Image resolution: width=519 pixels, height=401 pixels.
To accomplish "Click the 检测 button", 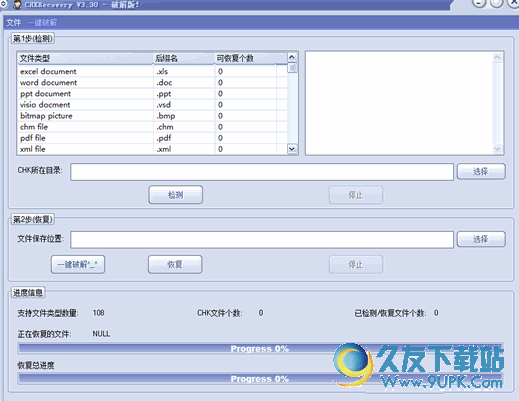I will point(176,195).
